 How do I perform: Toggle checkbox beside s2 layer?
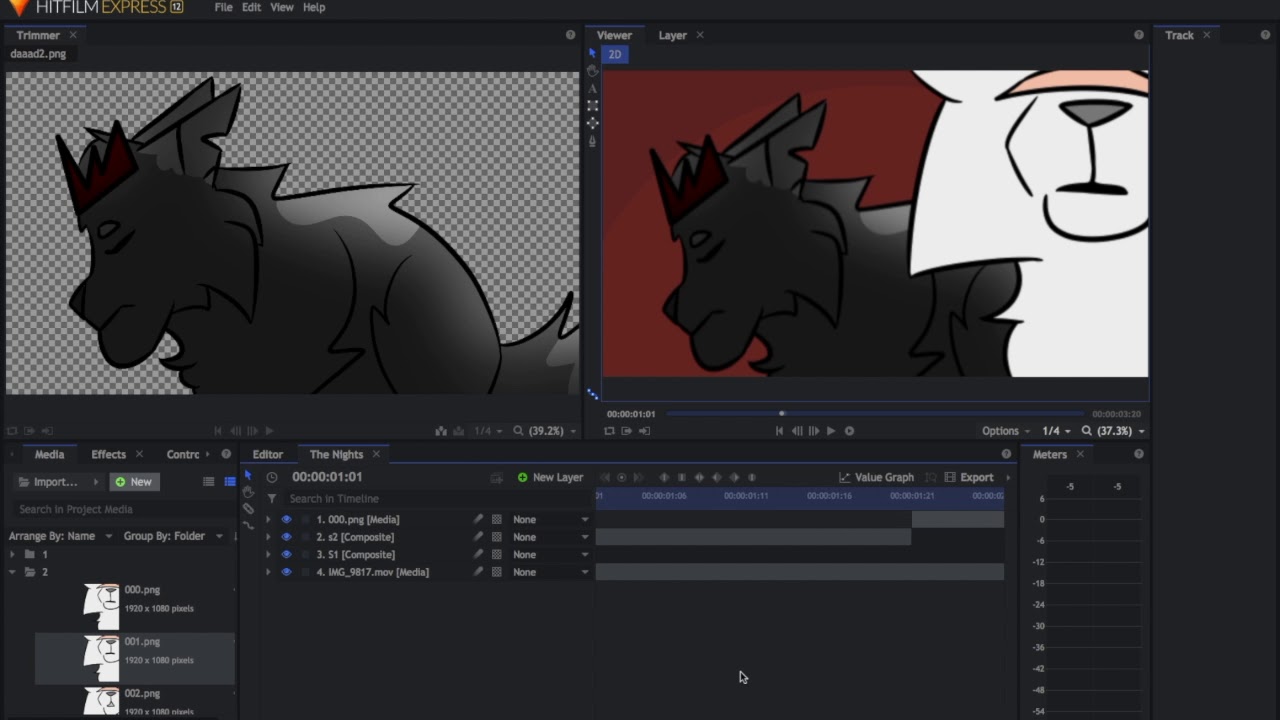point(306,537)
